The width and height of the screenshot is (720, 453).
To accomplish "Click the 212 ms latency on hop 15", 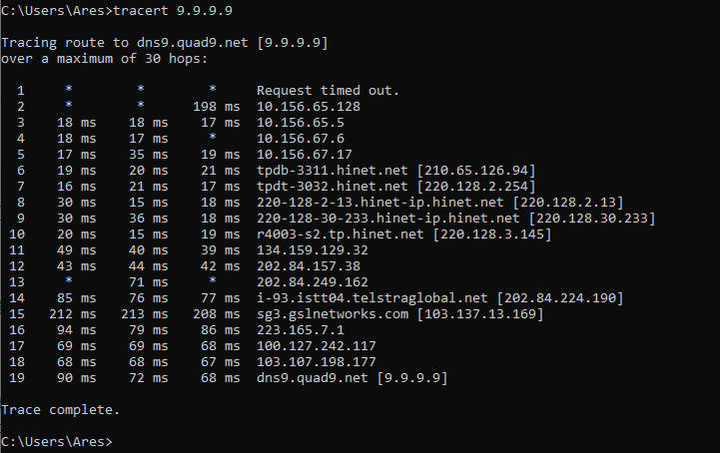I will point(73,314).
